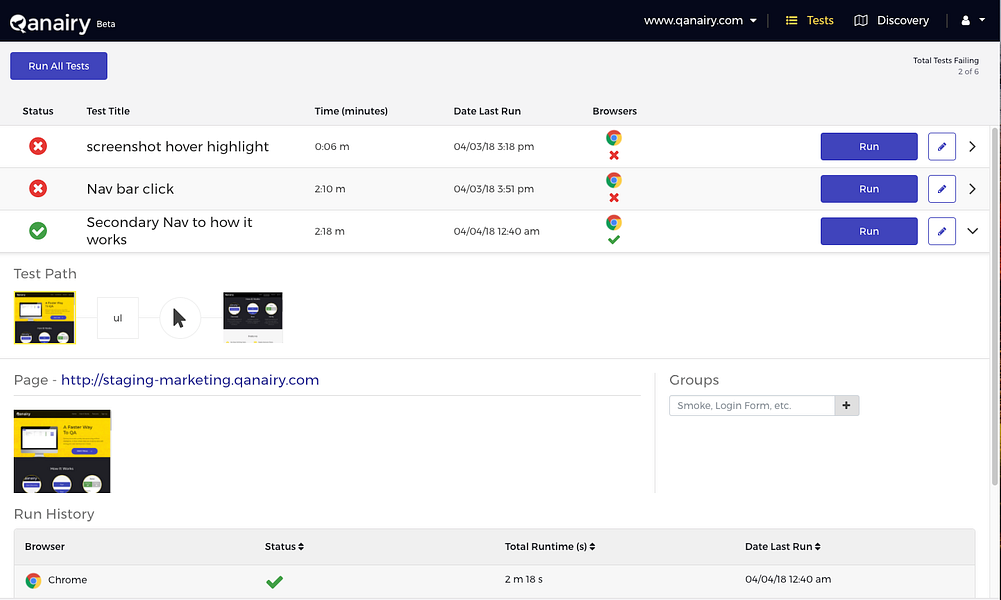Select the dark result page thumbnail in Test Path
1001x600 pixels.
(253, 317)
